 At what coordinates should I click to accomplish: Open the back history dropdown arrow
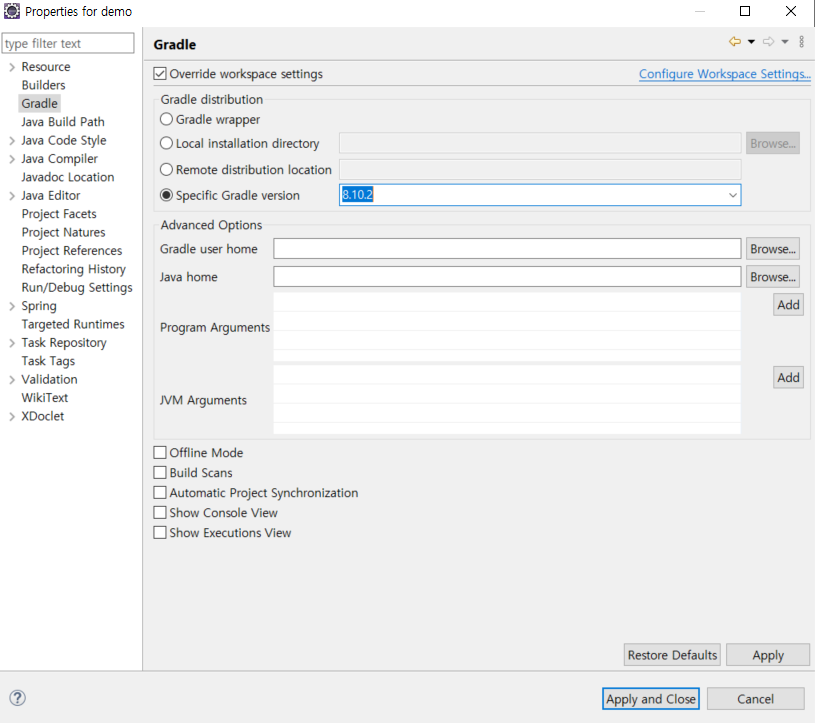click(x=751, y=42)
